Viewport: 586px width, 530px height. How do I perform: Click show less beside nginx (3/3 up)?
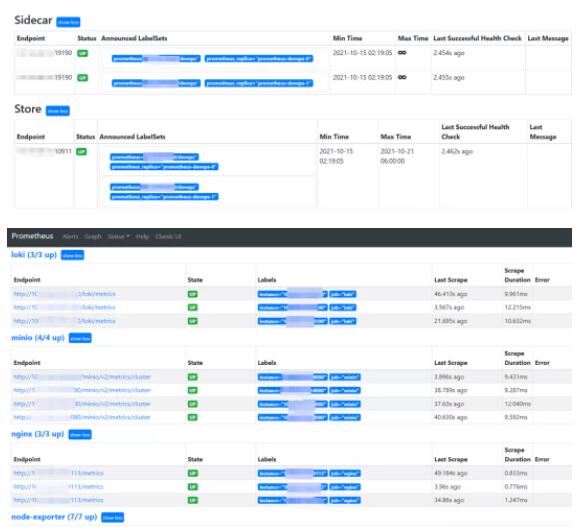pos(80,435)
